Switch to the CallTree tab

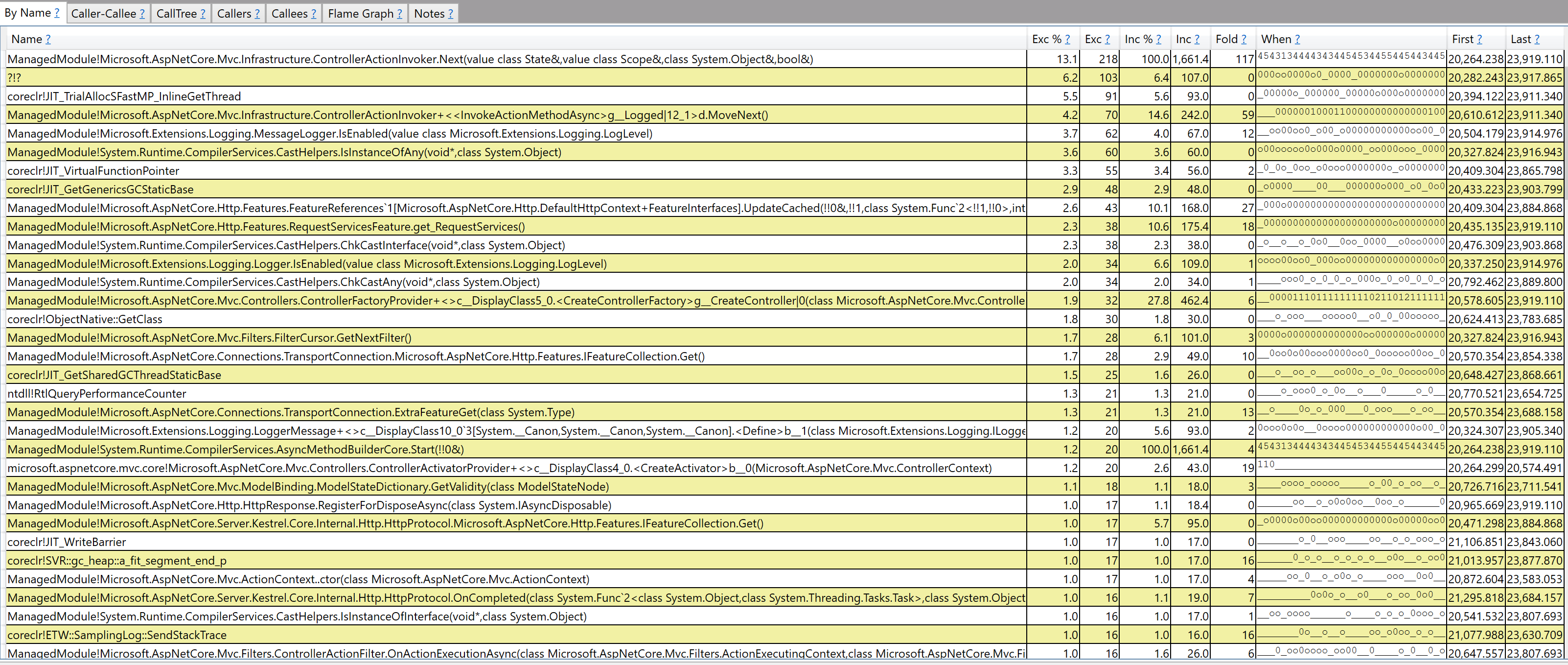pyautogui.click(x=176, y=13)
